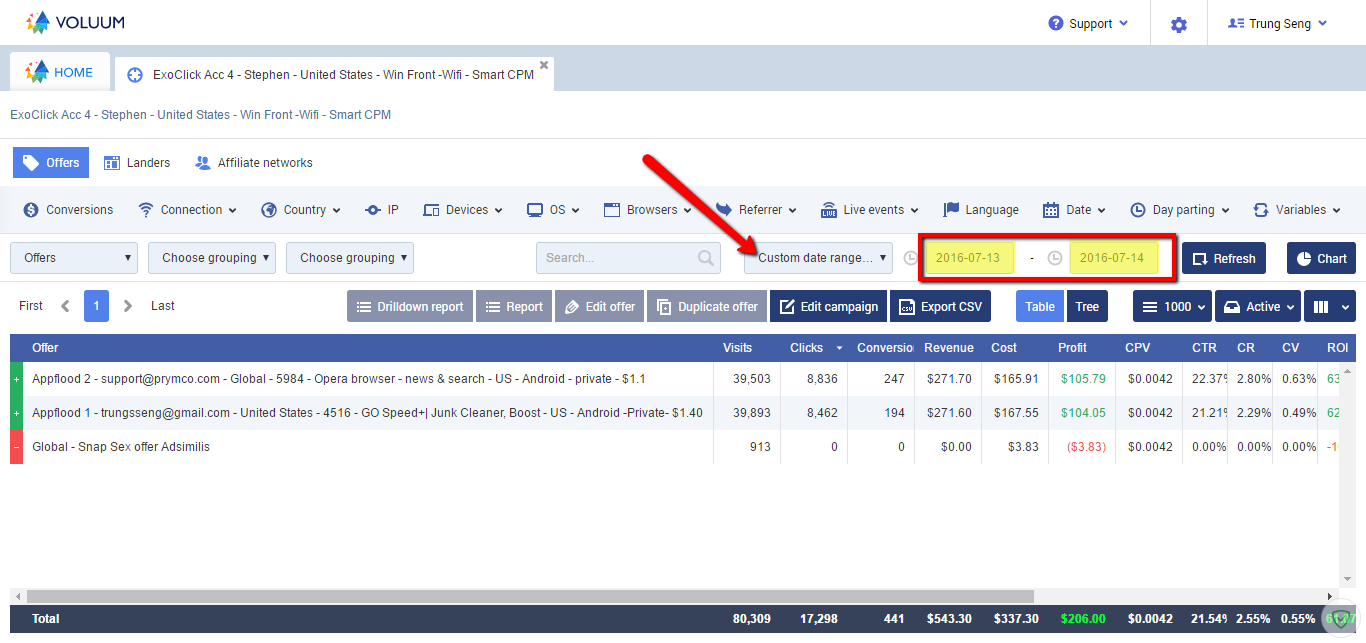Click the Duplicate offer button
Image resolution: width=1366 pixels, height=643 pixels.
[707, 307]
